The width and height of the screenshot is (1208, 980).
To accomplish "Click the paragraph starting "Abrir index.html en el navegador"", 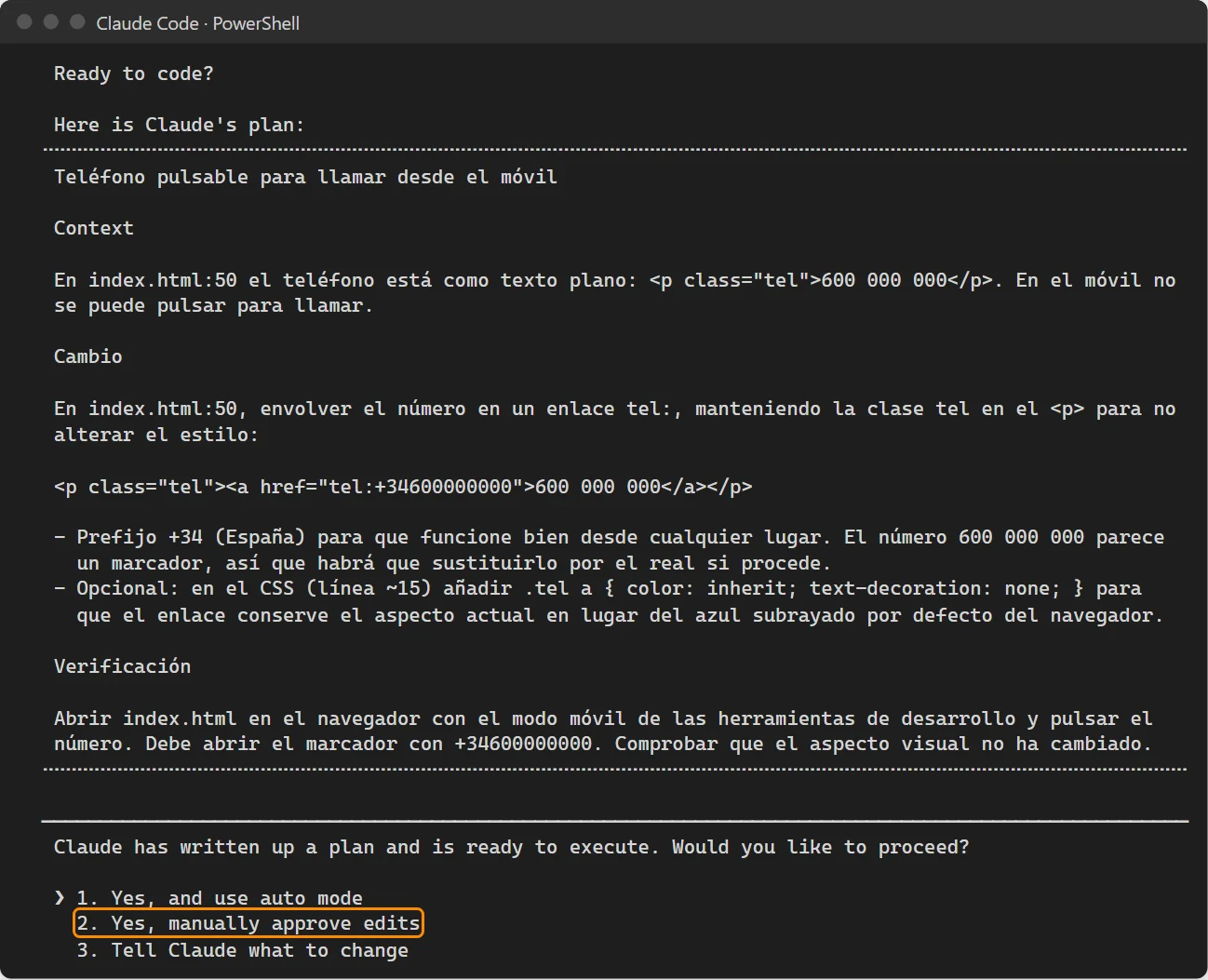I will [603, 732].
